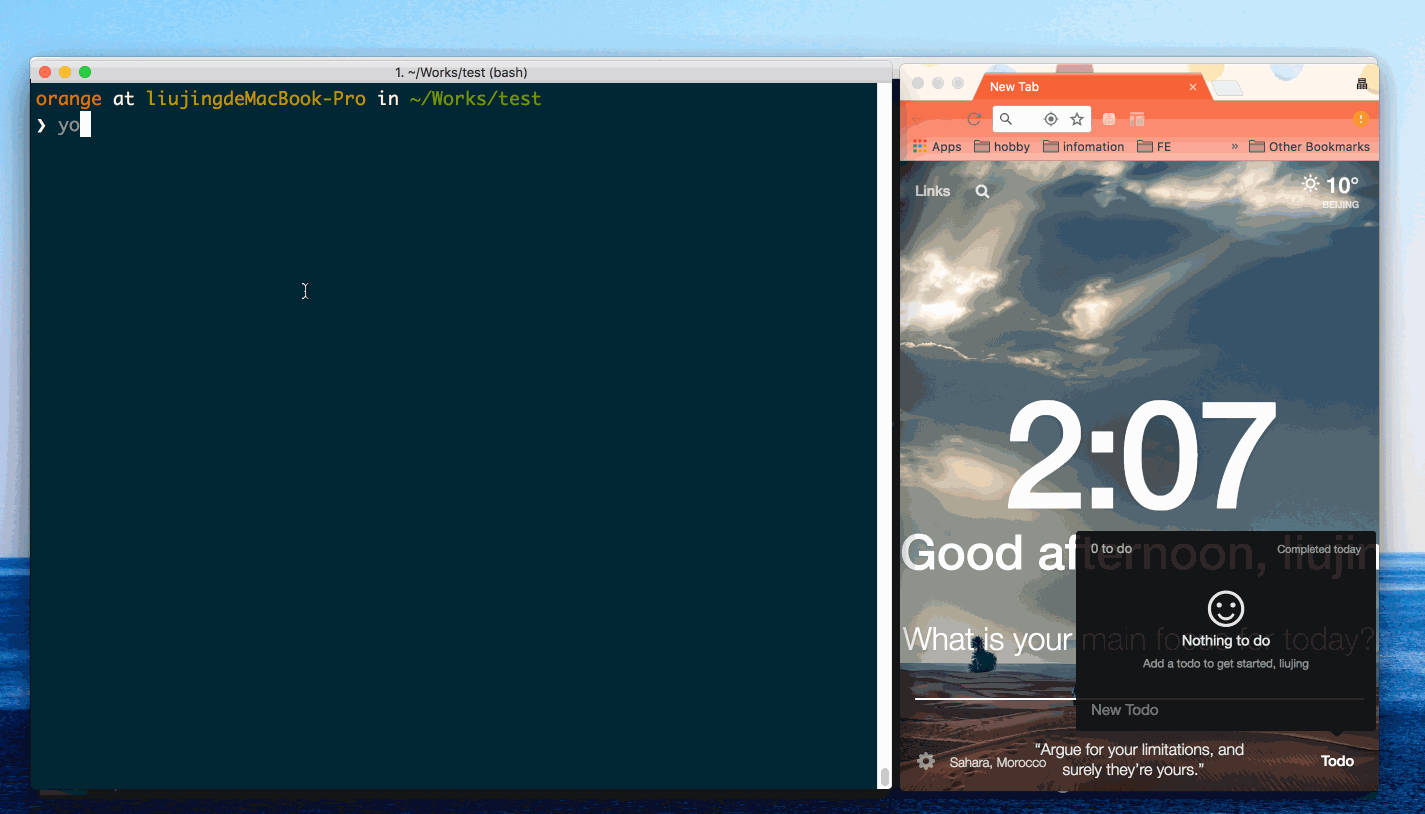
Task: Open the Links panel on Momentum page
Action: pyautogui.click(x=933, y=191)
